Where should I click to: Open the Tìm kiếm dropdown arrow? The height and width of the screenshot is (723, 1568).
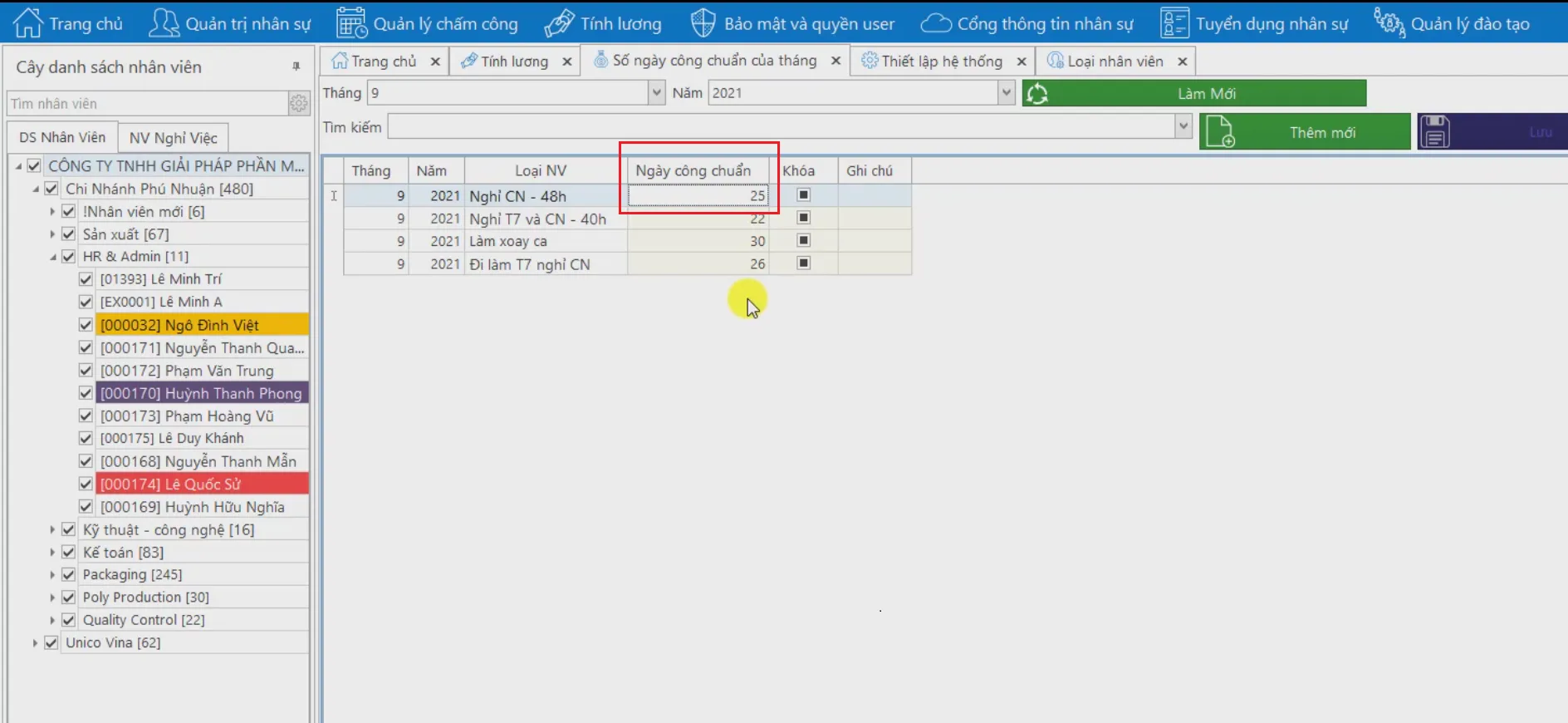[x=1183, y=127]
